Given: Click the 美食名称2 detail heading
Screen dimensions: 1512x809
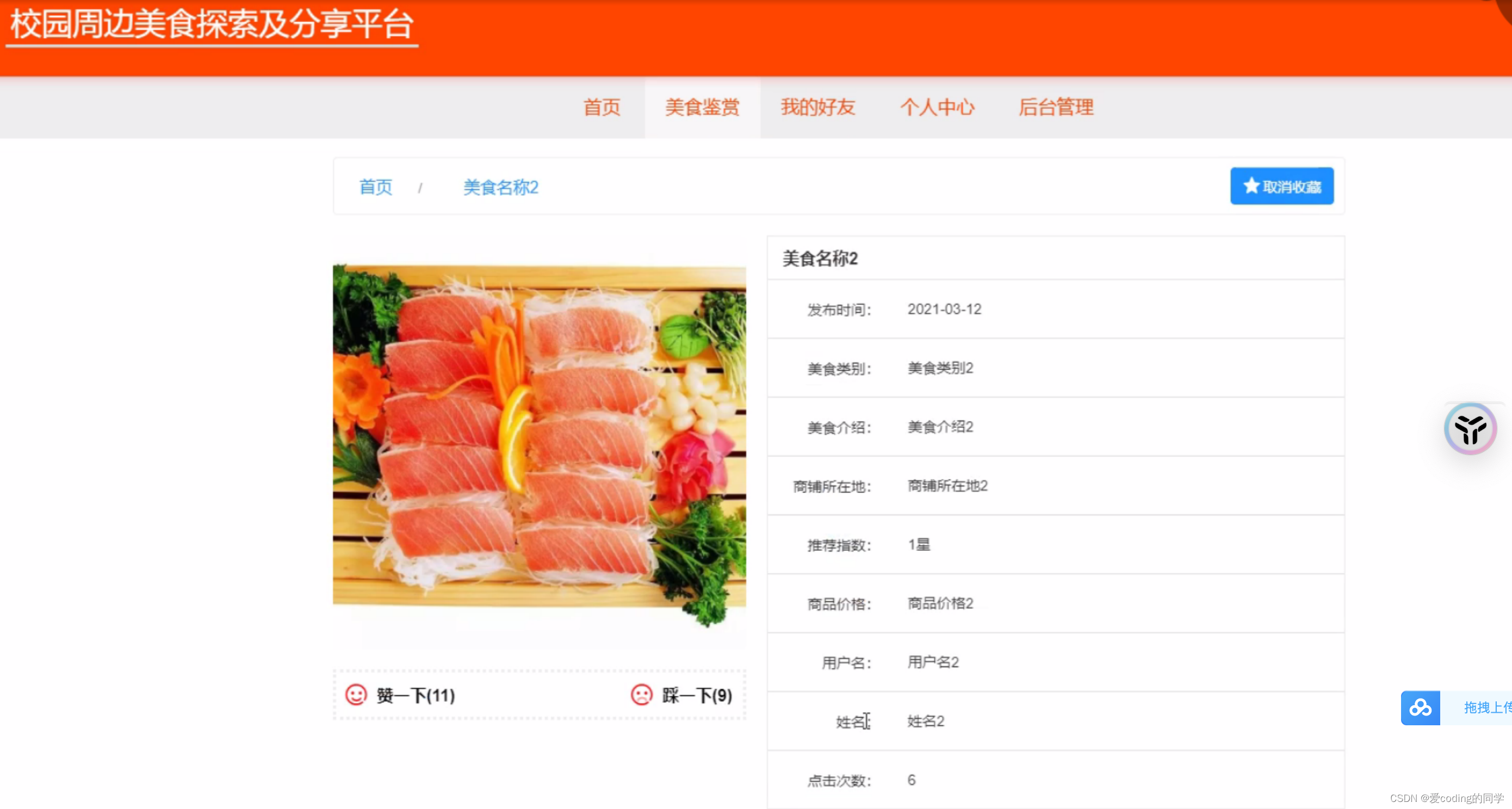Looking at the screenshot, I should [x=820, y=259].
